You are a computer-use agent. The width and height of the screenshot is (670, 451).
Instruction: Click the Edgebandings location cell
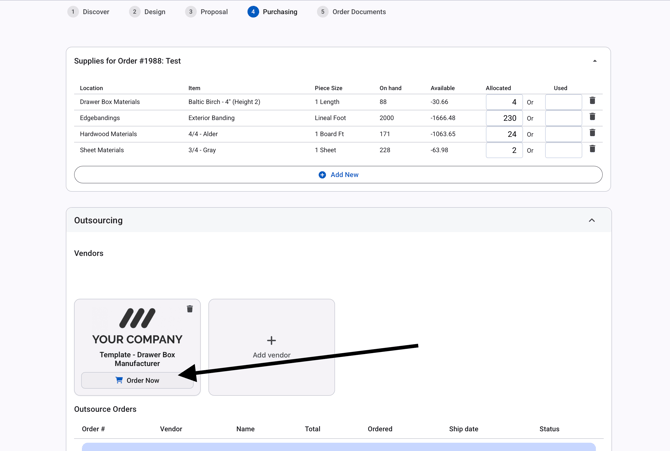pos(100,118)
